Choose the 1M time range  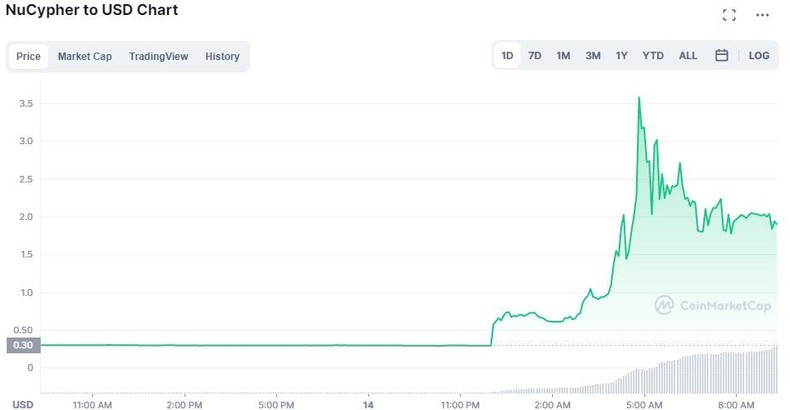(x=563, y=56)
